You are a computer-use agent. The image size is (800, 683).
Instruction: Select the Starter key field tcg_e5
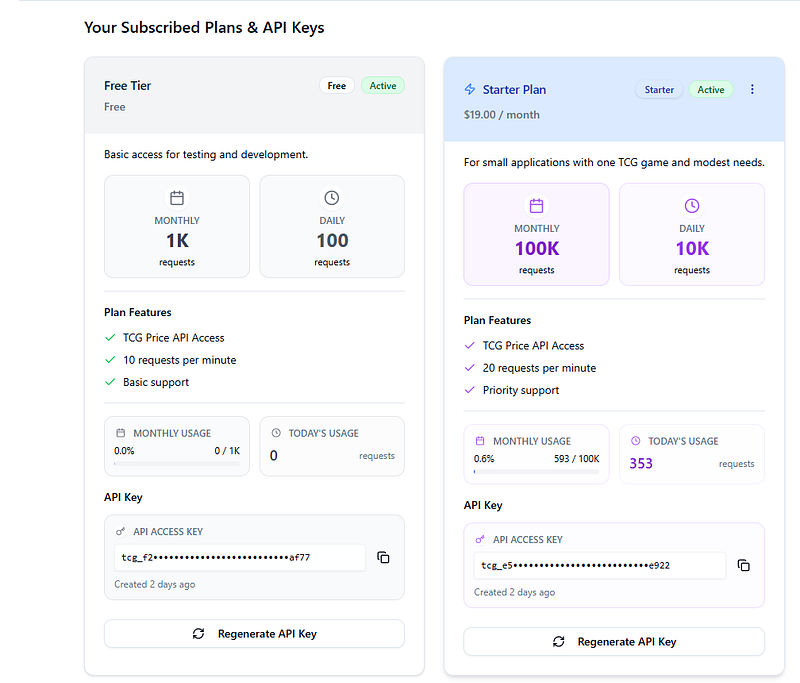pyautogui.click(x=599, y=565)
